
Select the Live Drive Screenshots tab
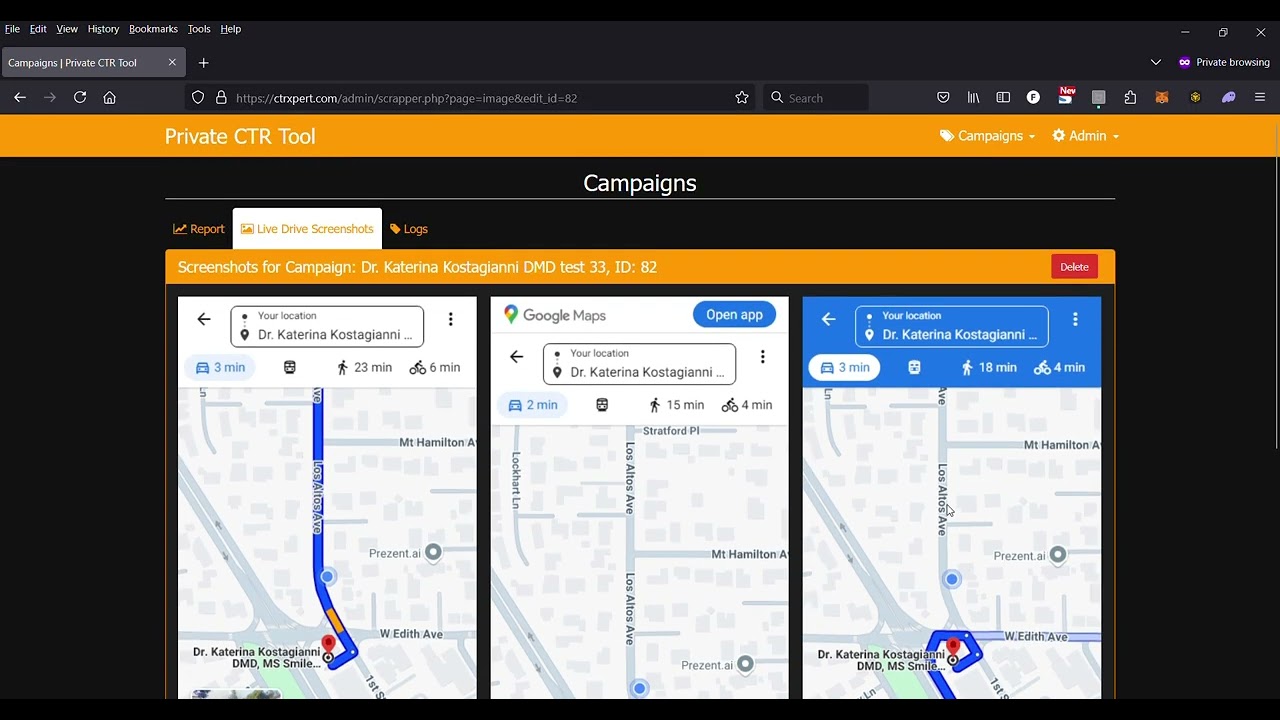[x=307, y=229]
